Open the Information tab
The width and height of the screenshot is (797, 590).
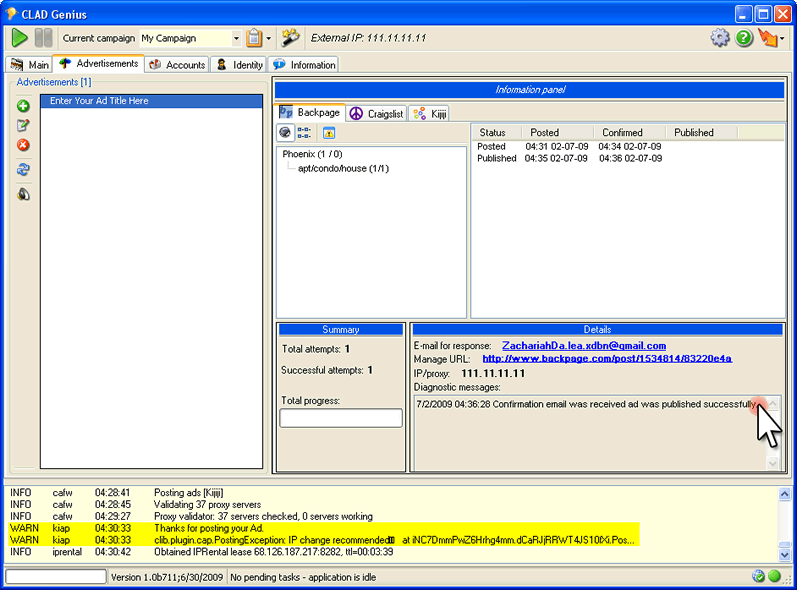303,65
